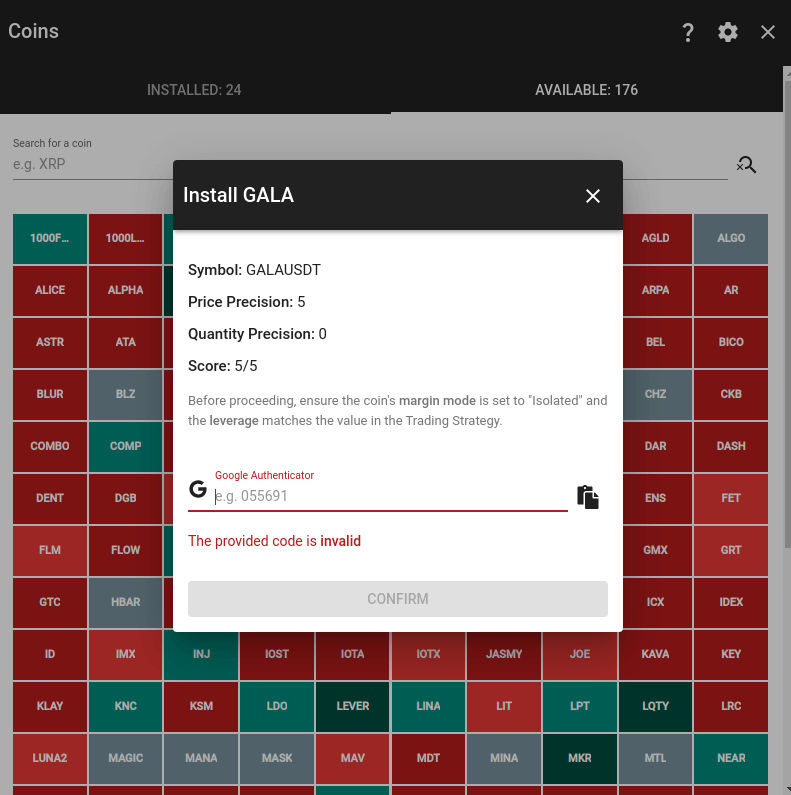Select the 1000F coin tile
791x795 pixels.
50,239
